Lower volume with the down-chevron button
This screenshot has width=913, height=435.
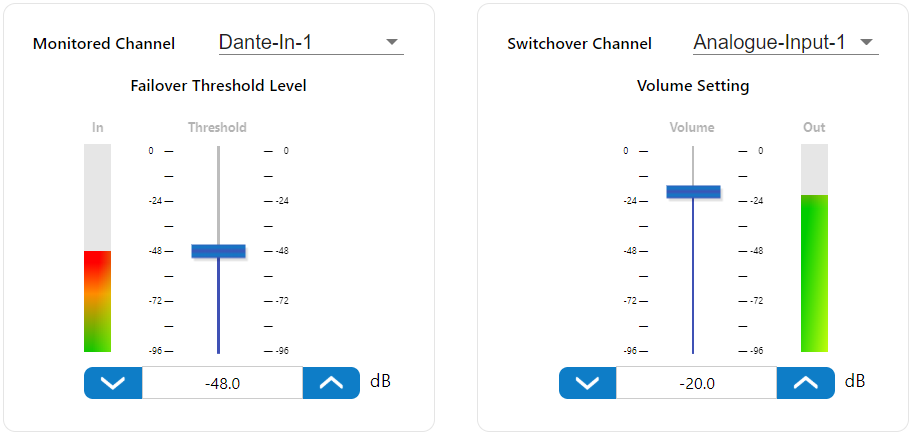click(587, 383)
